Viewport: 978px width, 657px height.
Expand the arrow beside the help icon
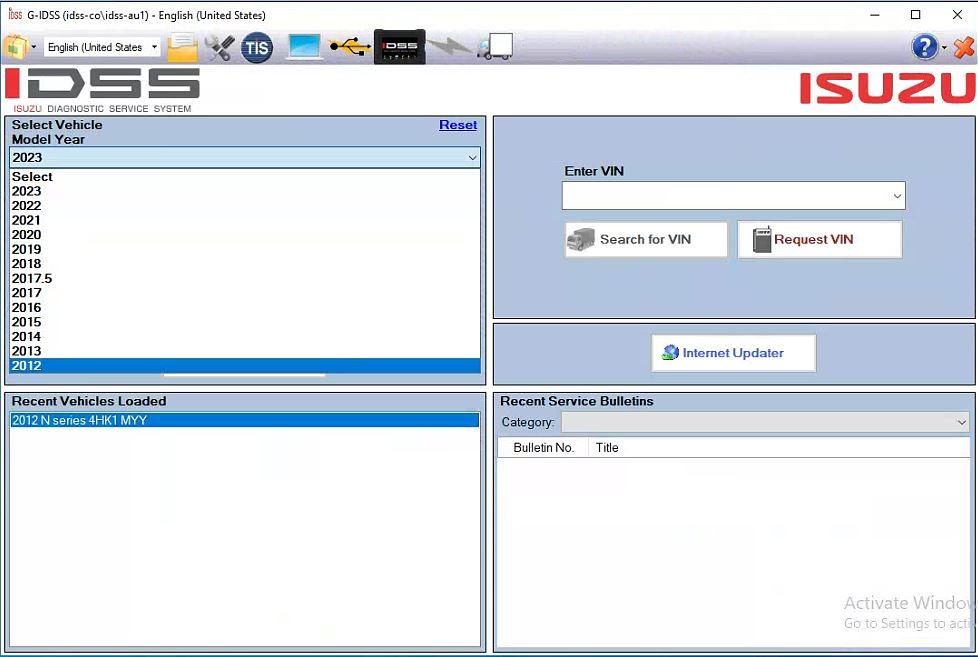coord(944,47)
